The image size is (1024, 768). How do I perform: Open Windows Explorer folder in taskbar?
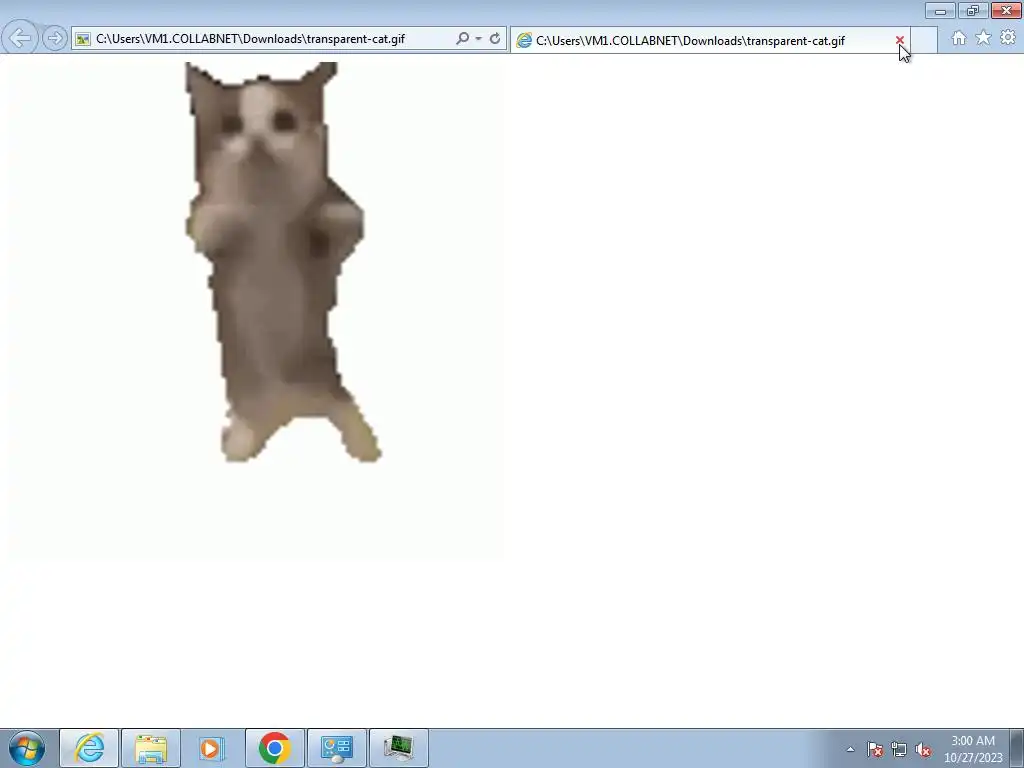[151, 748]
